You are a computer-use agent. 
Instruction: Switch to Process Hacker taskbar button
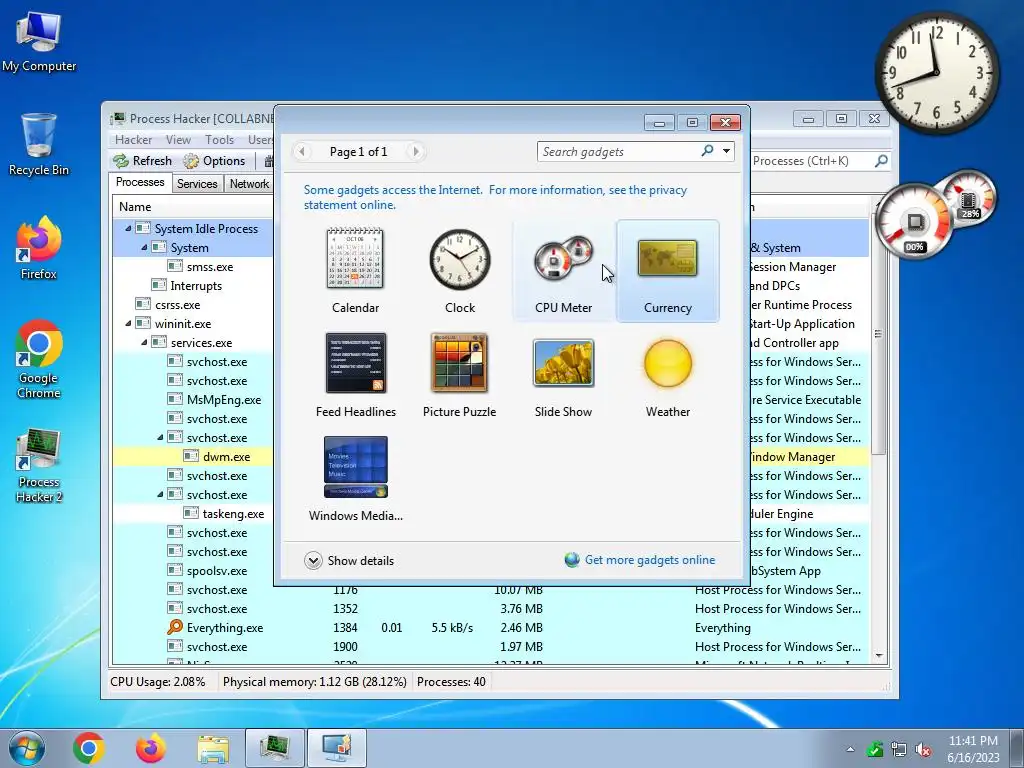pos(275,748)
